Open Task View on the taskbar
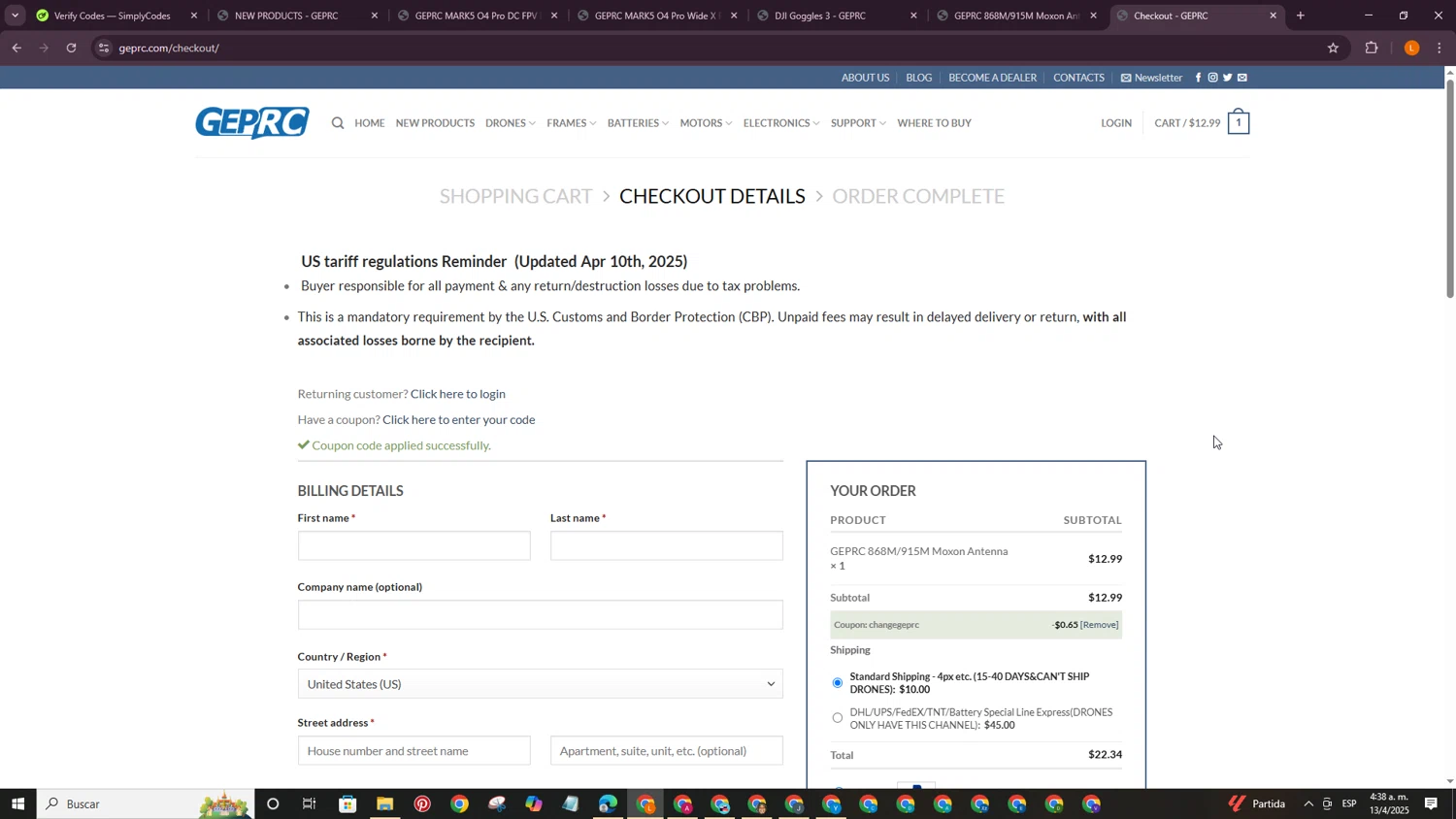The height and width of the screenshot is (819, 1456). pos(310,804)
